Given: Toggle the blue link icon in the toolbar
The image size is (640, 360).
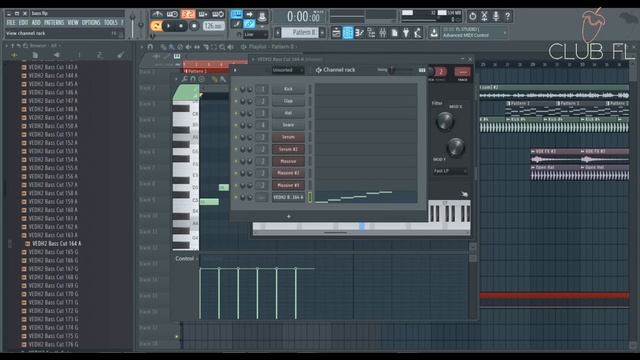Looking at the screenshot, I should [249, 24].
